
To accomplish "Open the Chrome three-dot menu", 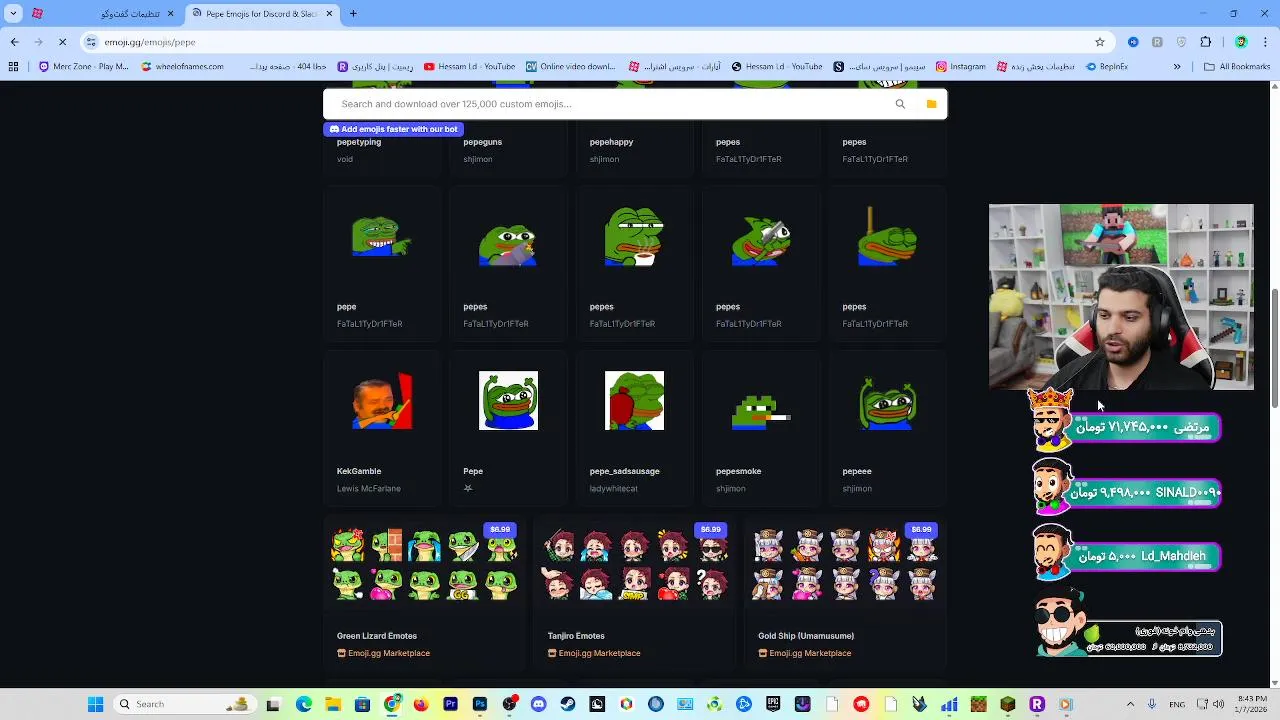I will [1265, 42].
